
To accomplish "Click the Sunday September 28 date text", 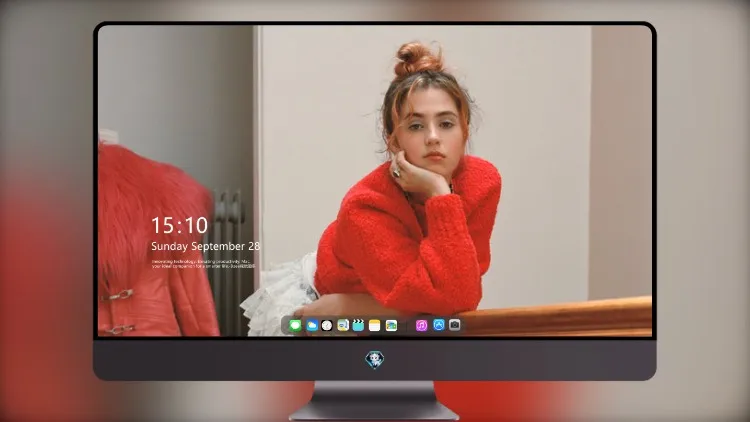I will pyautogui.click(x=206, y=246).
